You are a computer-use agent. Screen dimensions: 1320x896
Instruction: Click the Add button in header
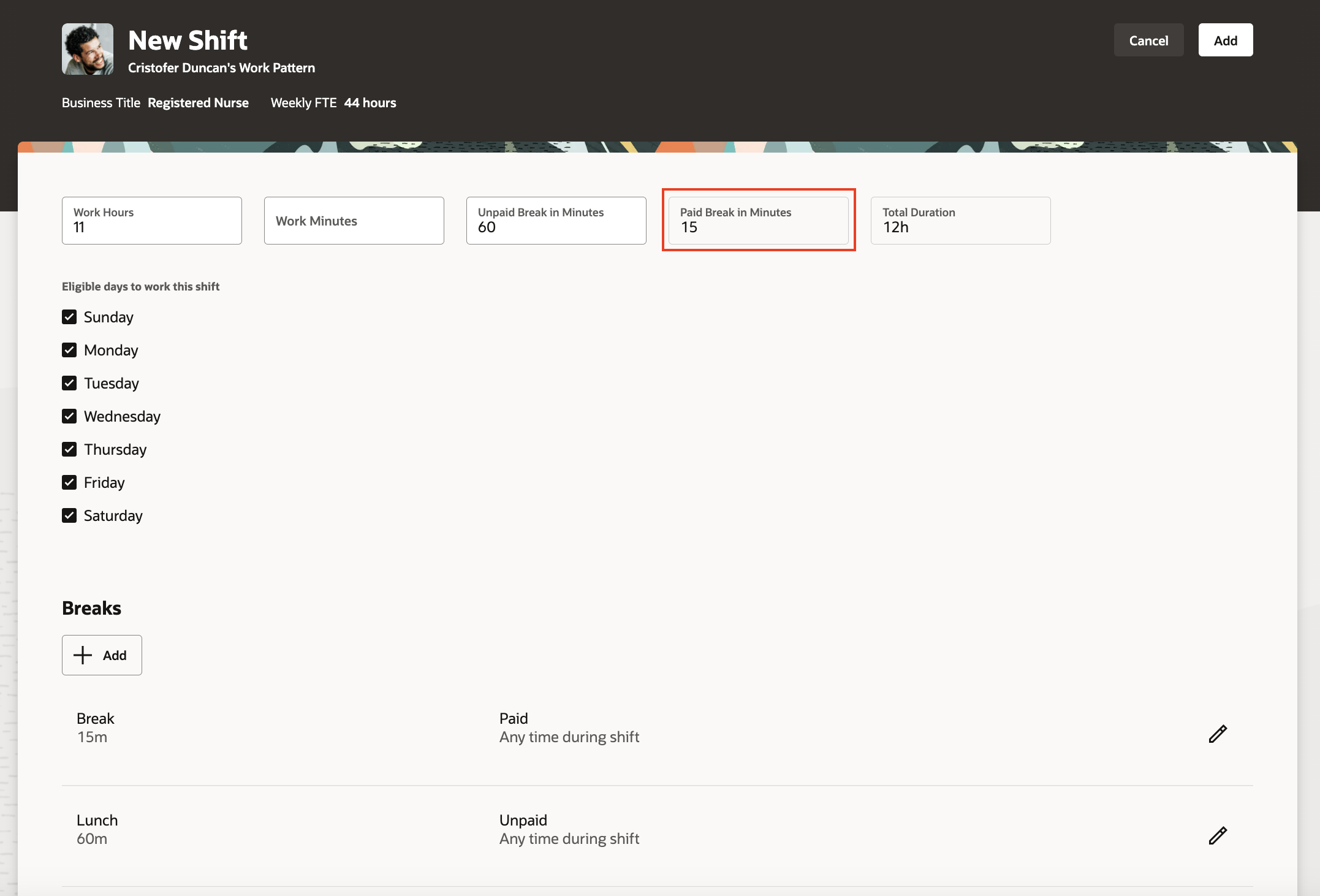point(1225,40)
